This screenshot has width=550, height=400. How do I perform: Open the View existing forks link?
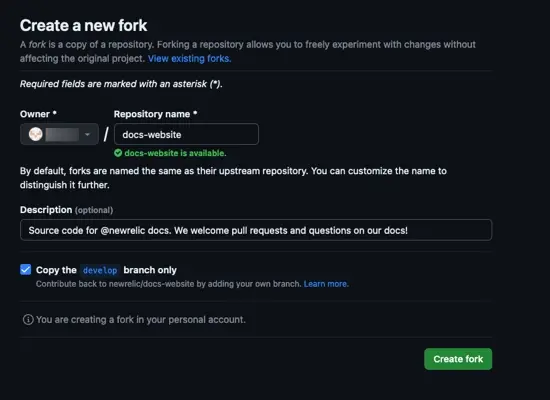189,59
